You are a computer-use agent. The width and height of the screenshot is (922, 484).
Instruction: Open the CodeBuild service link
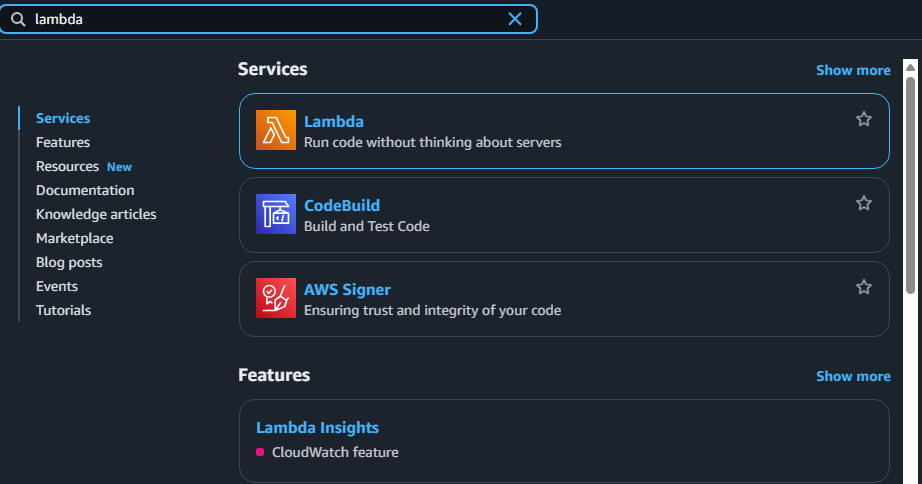coord(342,206)
